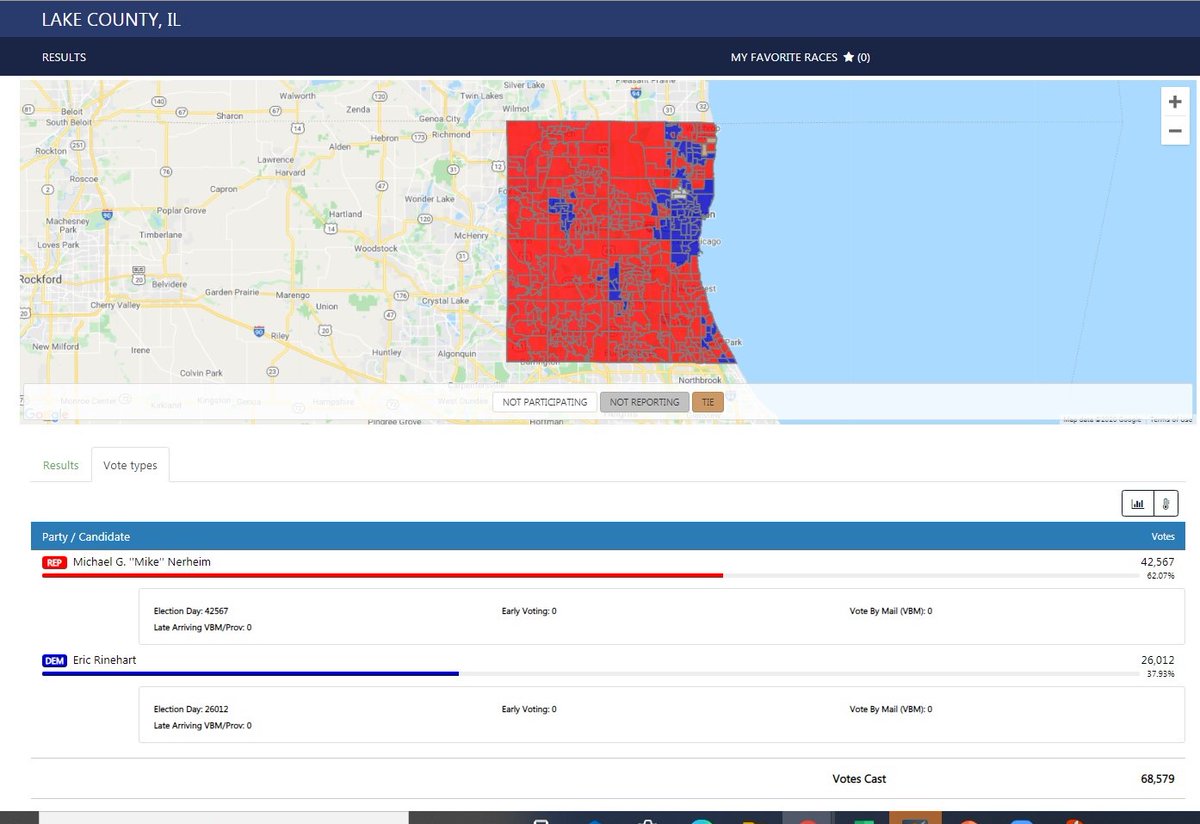The image size is (1200, 824).
Task: Zoom out on the precinct map
Action: [x=1174, y=131]
